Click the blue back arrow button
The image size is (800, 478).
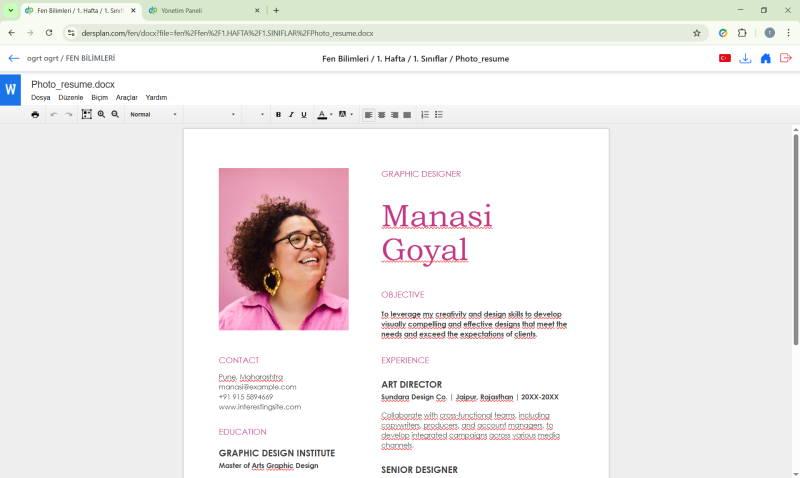[x=14, y=59]
